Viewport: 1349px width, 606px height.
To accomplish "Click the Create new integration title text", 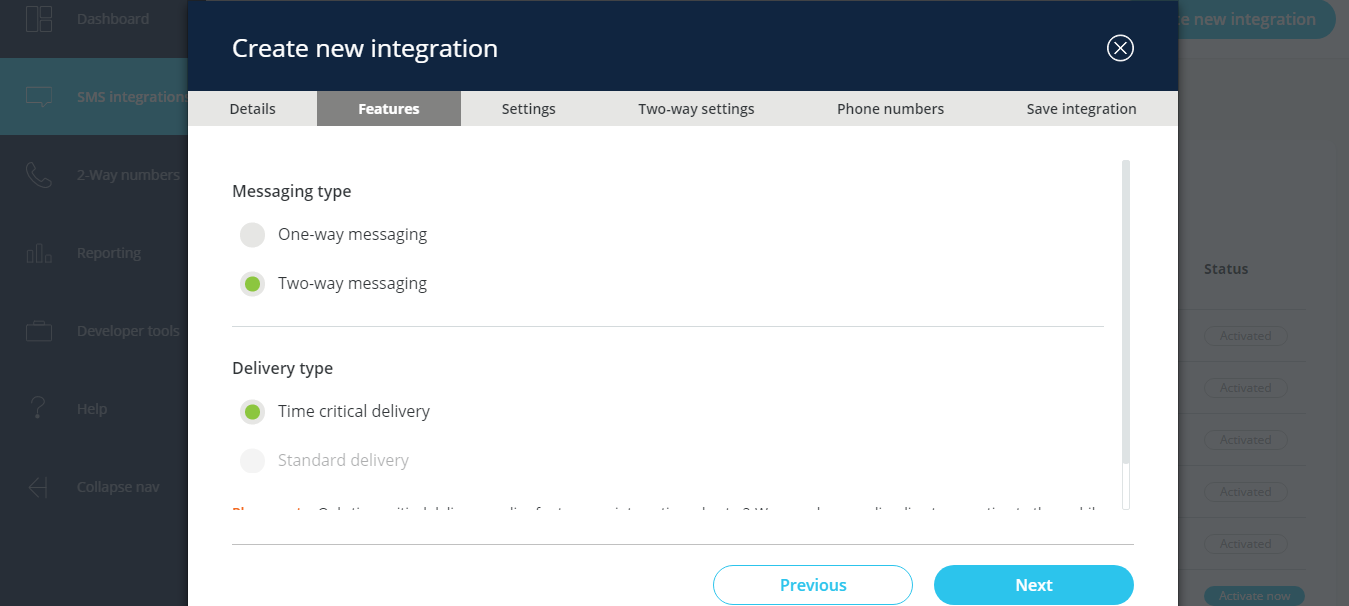I will [x=365, y=48].
